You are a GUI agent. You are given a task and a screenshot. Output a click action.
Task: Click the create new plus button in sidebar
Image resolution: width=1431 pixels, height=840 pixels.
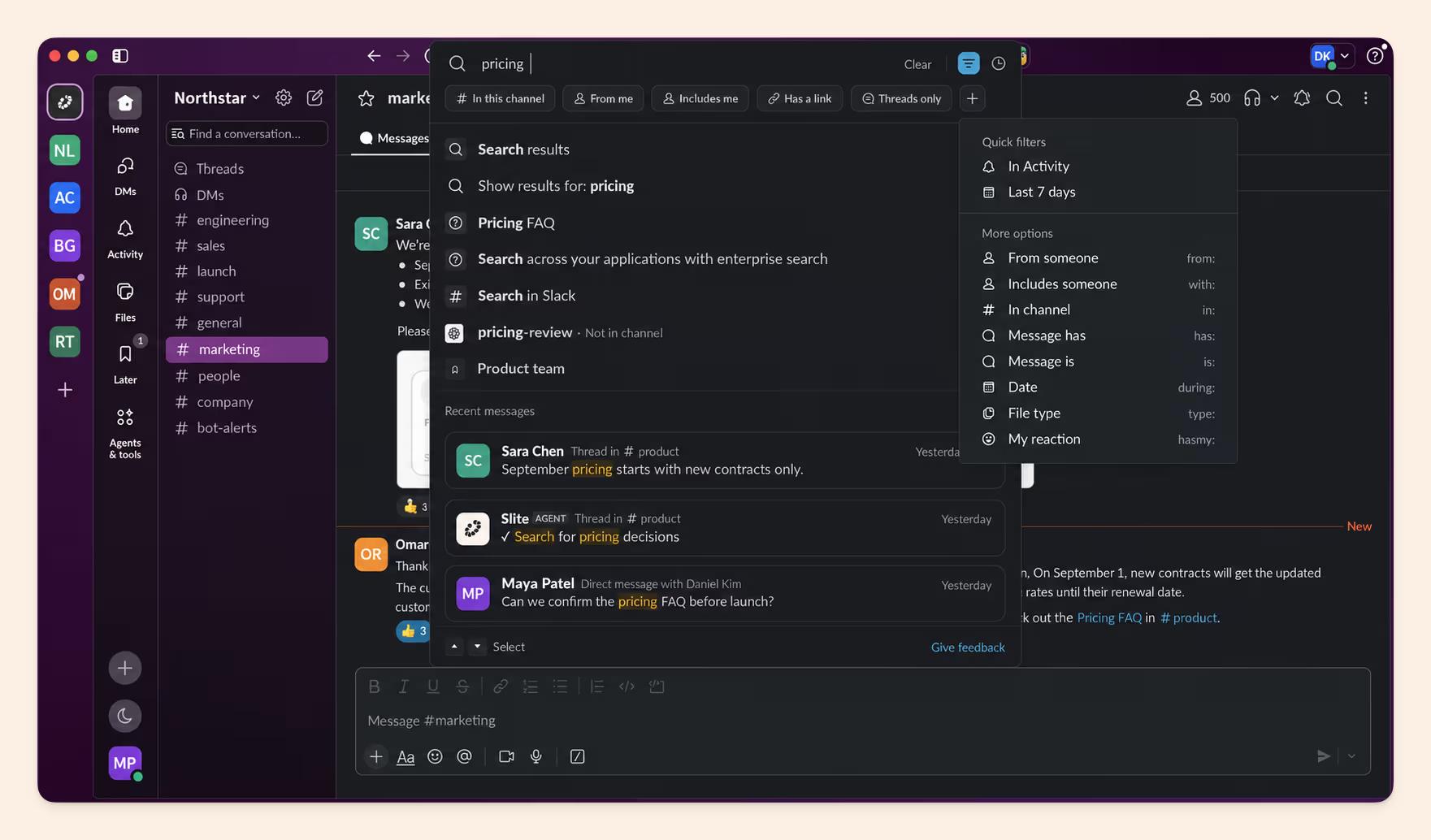point(125,668)
